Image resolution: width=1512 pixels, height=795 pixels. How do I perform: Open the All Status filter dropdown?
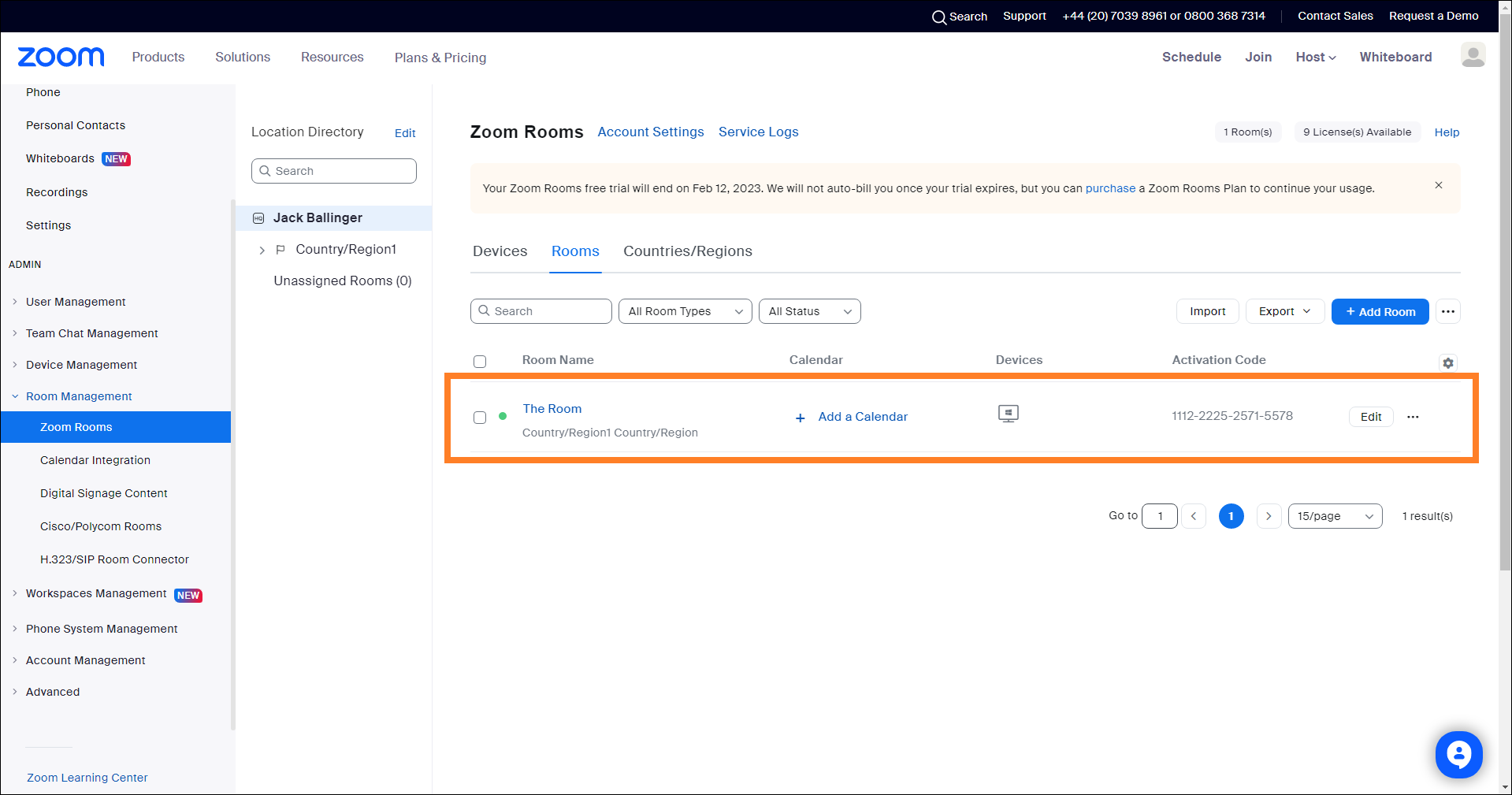(x=809, y=311)
